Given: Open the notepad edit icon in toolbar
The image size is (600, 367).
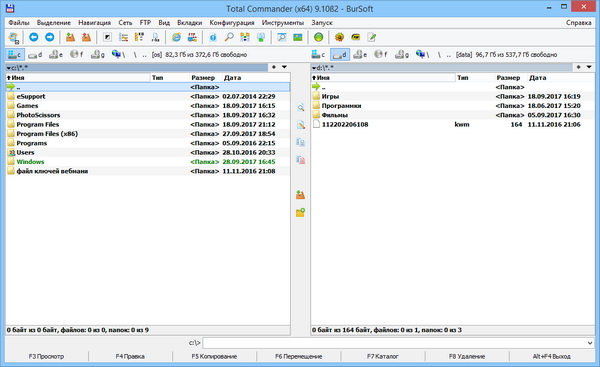Looking at the screenshot, I should coord(371,37).
